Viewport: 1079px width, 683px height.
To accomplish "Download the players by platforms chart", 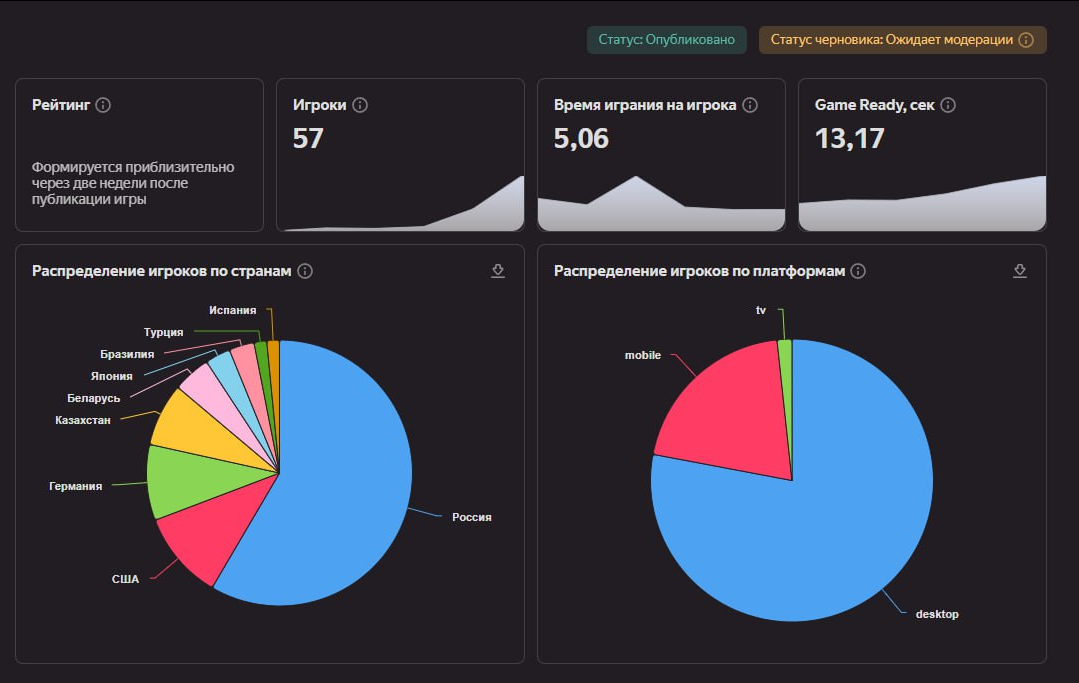I will pos(1020,271).
